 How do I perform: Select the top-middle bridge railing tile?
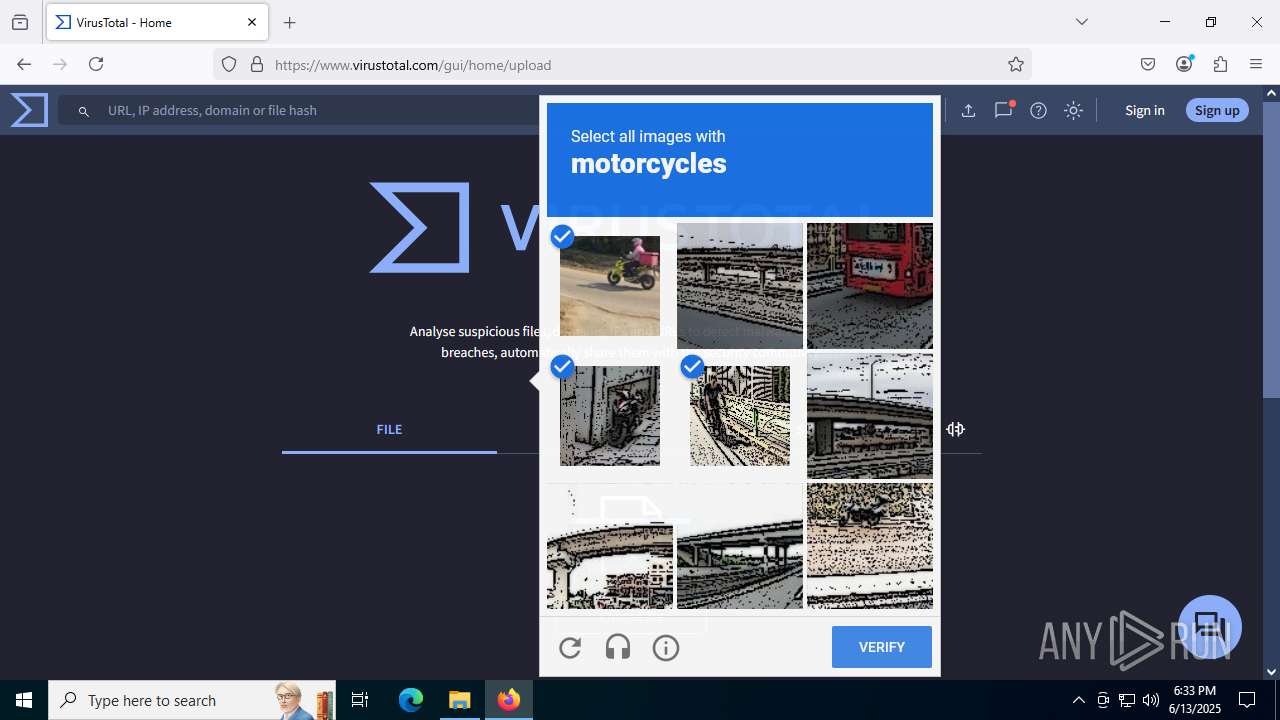click(740, 286)
